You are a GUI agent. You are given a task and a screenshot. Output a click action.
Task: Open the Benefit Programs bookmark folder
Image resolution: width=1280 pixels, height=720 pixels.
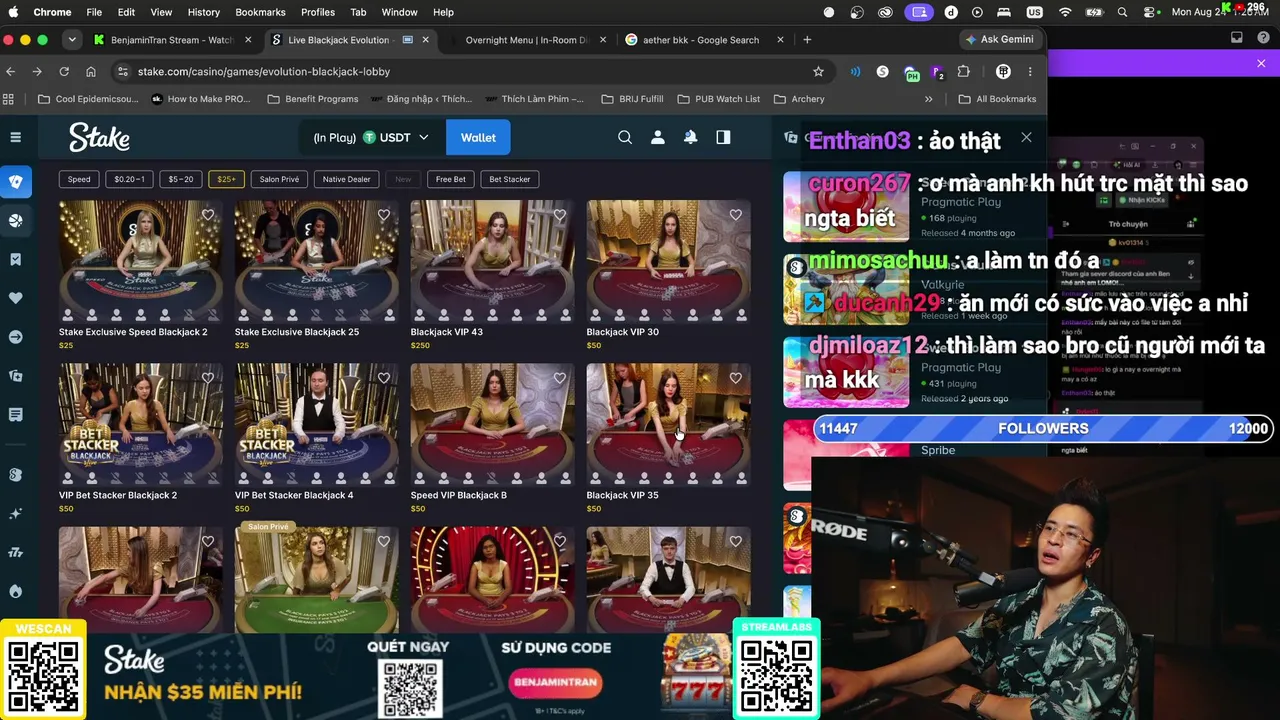[313, 99]
